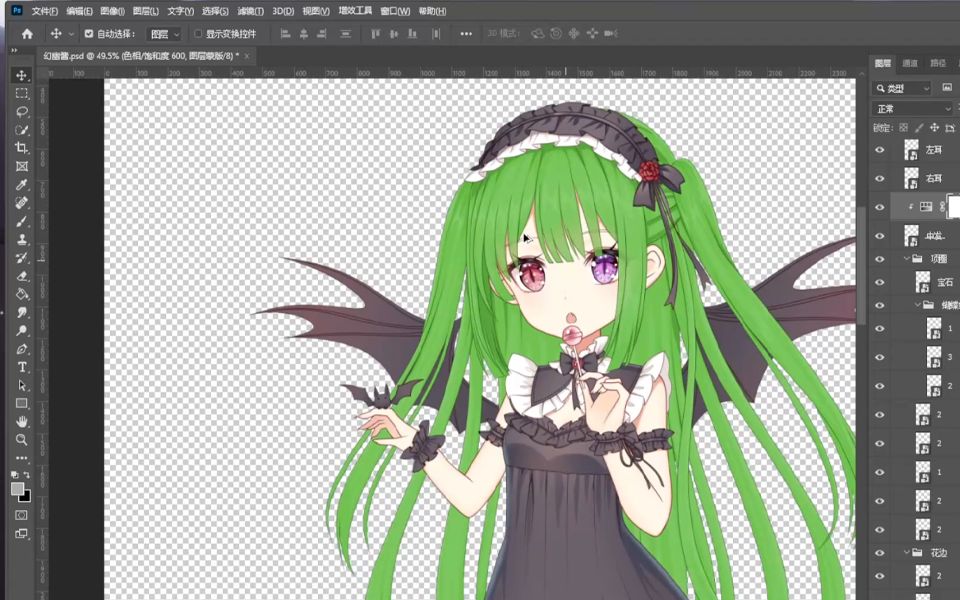Image resolution: width=960 pixels, height=600 pixels.
Task: Hide the 左耳 layer
Action: (x=880, y=149)
